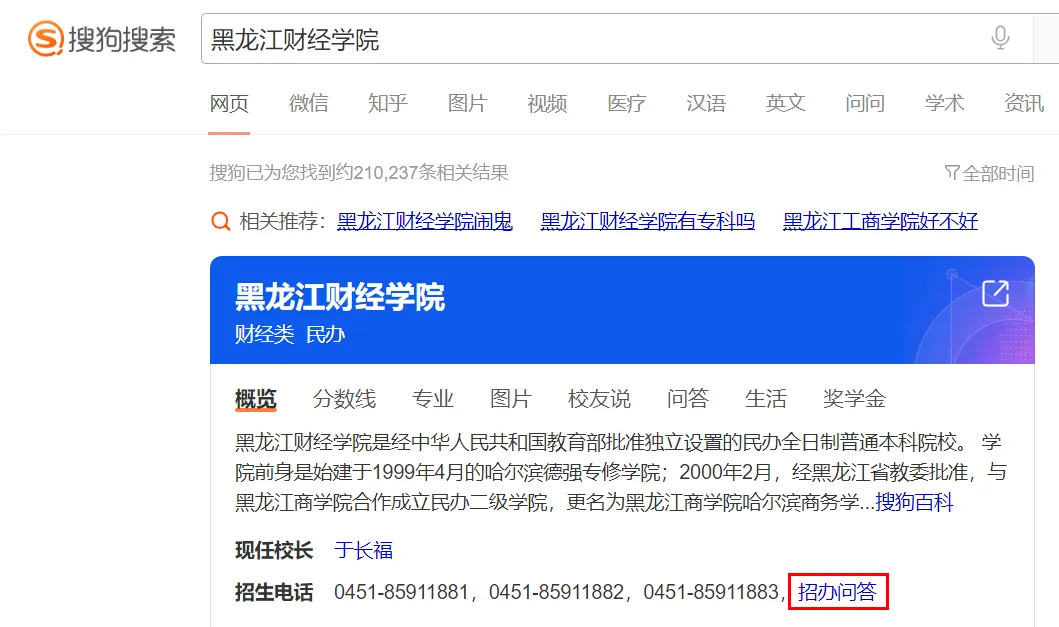
Task: Click the orange related-search magnifier icon
Action: point(220,222)
